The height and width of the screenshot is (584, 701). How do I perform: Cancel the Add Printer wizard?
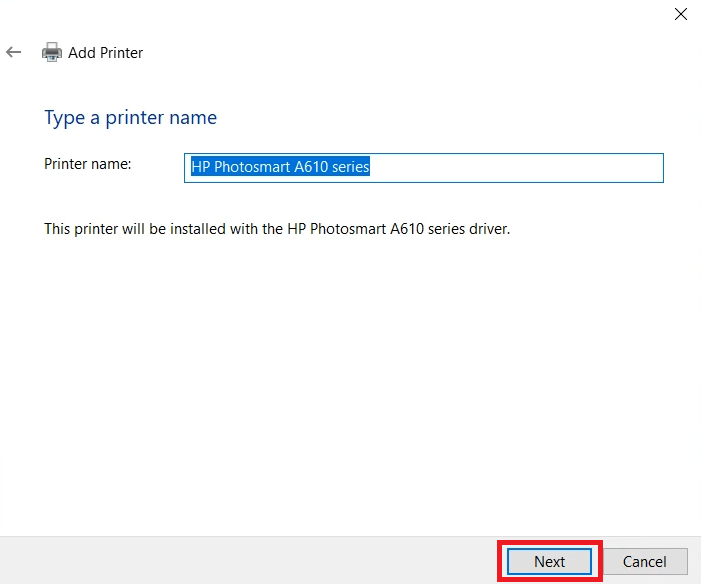pyautogui.click(x=645, y=561)
